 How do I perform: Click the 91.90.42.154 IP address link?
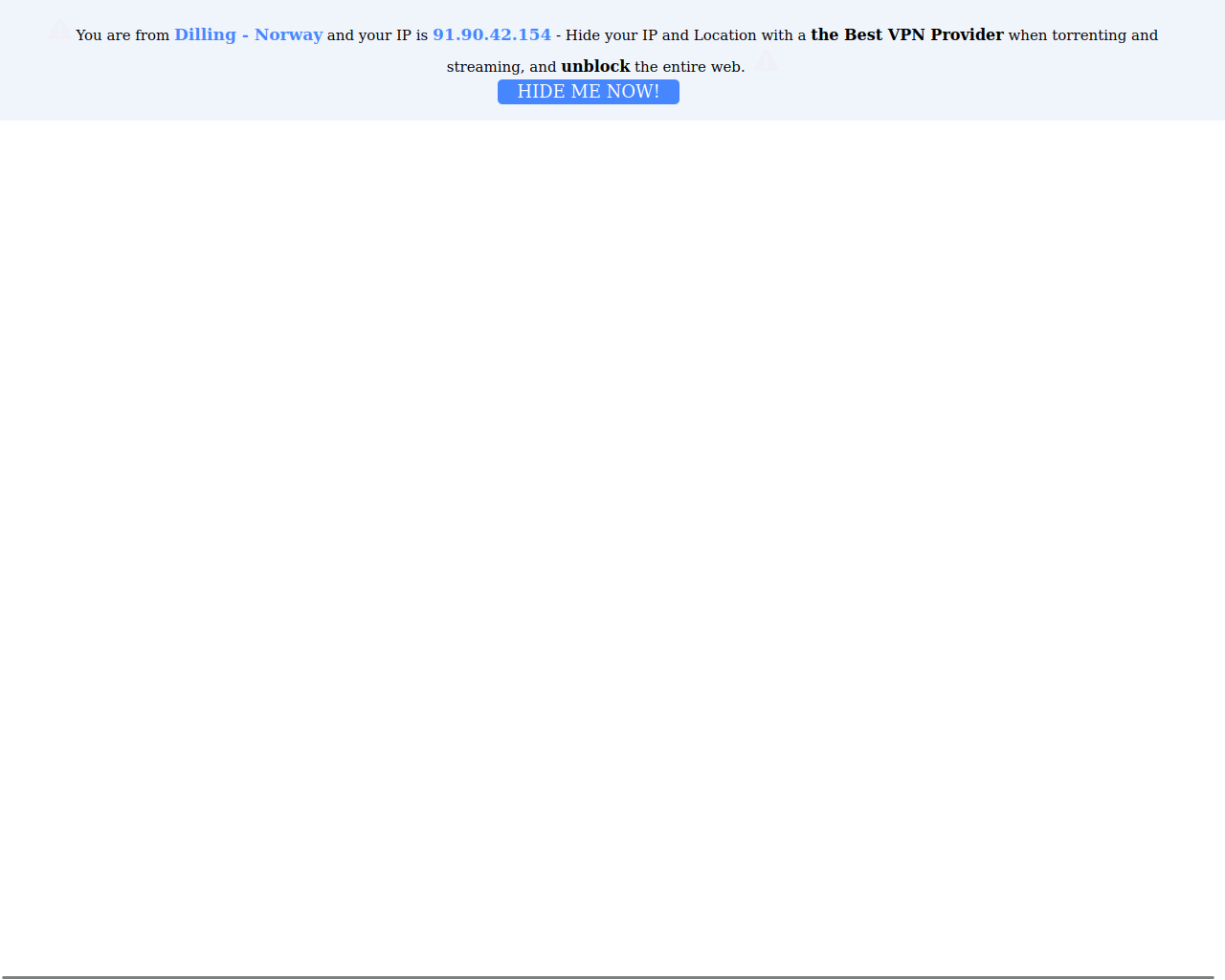(x=492, y=34)
